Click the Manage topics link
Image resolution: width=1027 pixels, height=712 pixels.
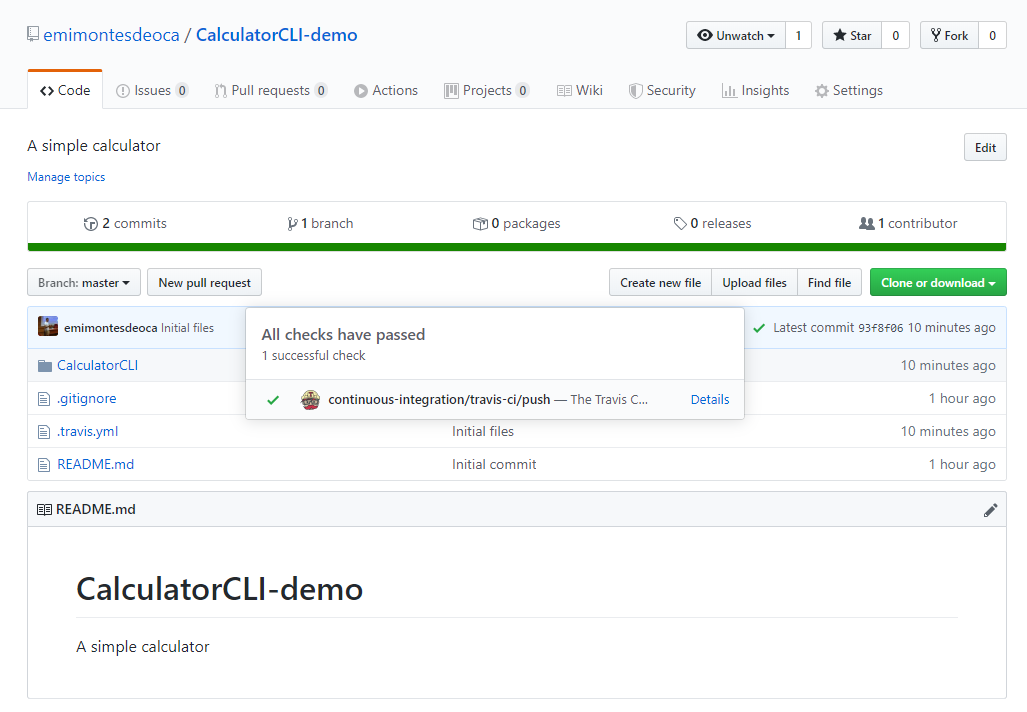pos(66,177)
